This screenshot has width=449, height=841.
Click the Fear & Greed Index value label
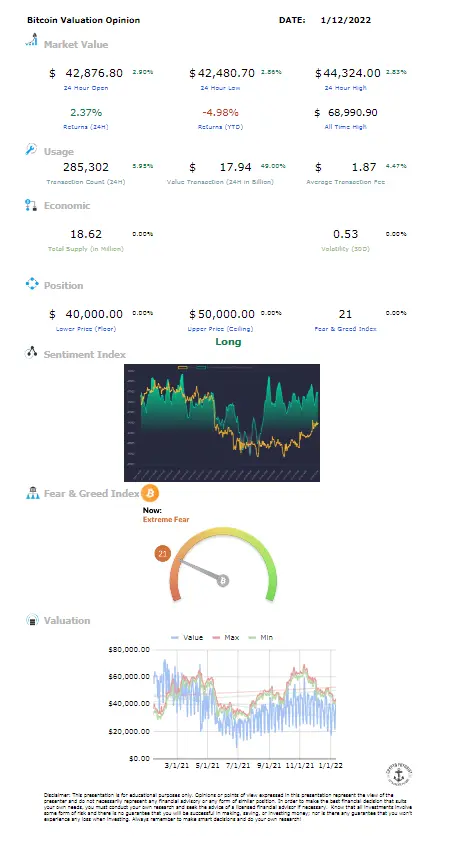pos(345,328)
